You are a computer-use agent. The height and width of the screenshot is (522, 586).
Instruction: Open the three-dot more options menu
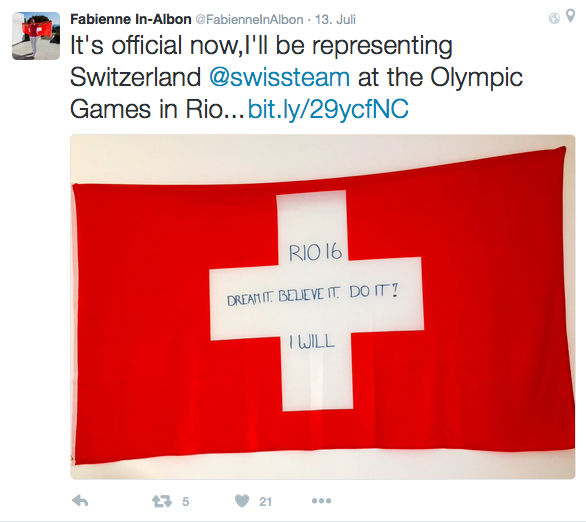click(x=321, y=501)
